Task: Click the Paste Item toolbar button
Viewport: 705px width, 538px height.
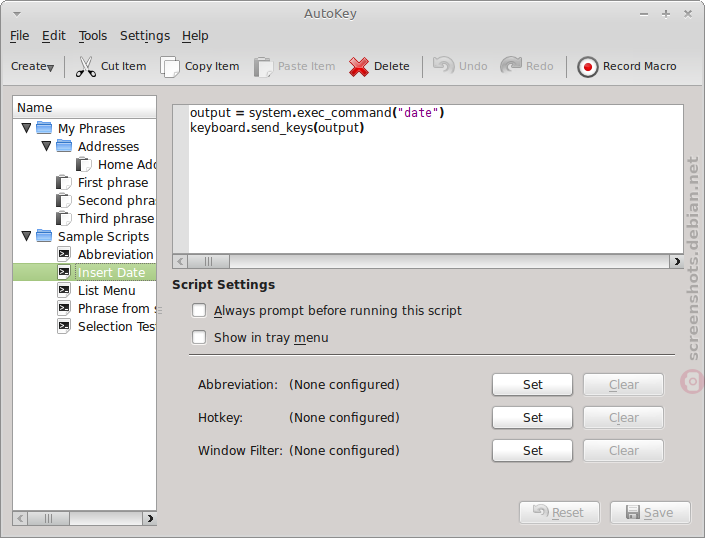Action: (x=295, y=67)
